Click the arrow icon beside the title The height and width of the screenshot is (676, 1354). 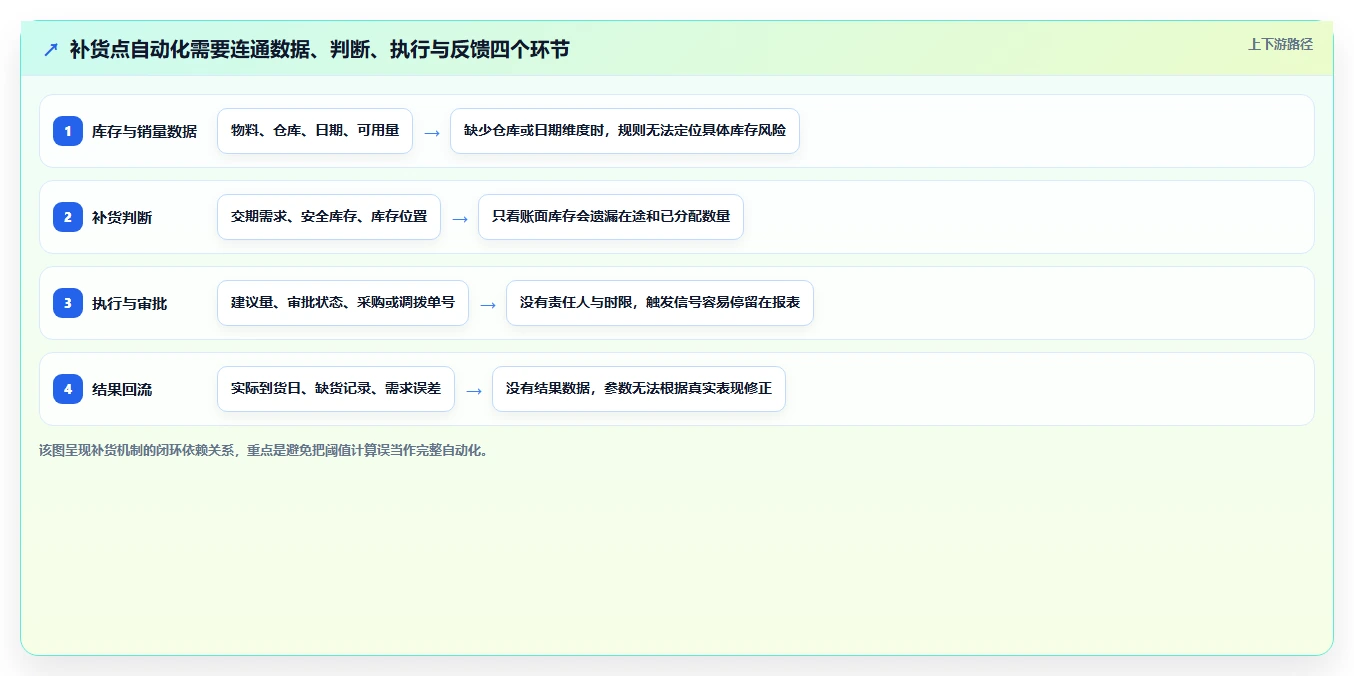(x=51, y=49)
